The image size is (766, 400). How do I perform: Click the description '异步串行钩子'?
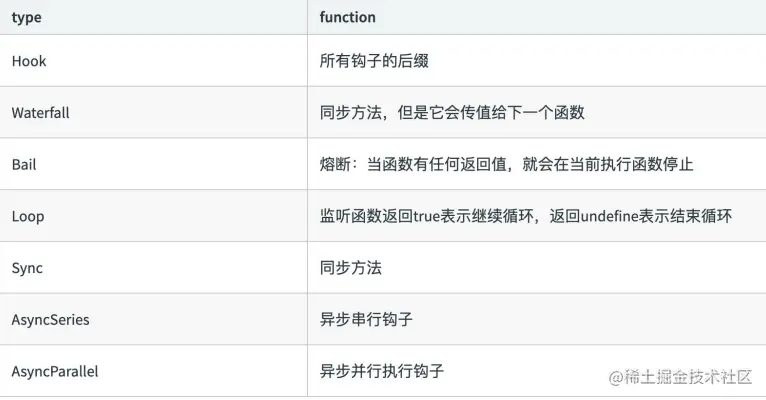pos(366,320)
